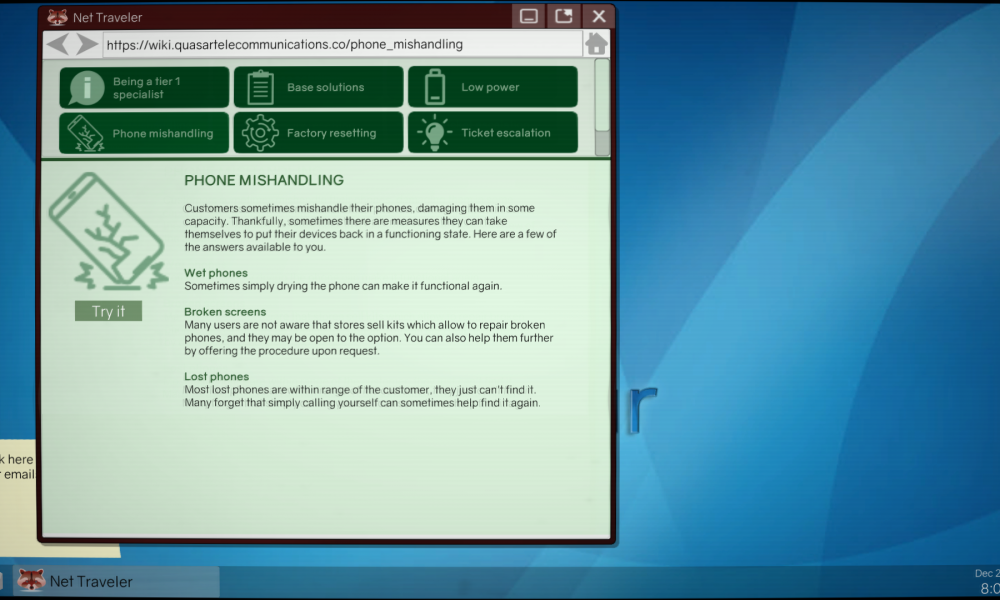
Task: Close the Net Traveler window
Action: [598, 17]
